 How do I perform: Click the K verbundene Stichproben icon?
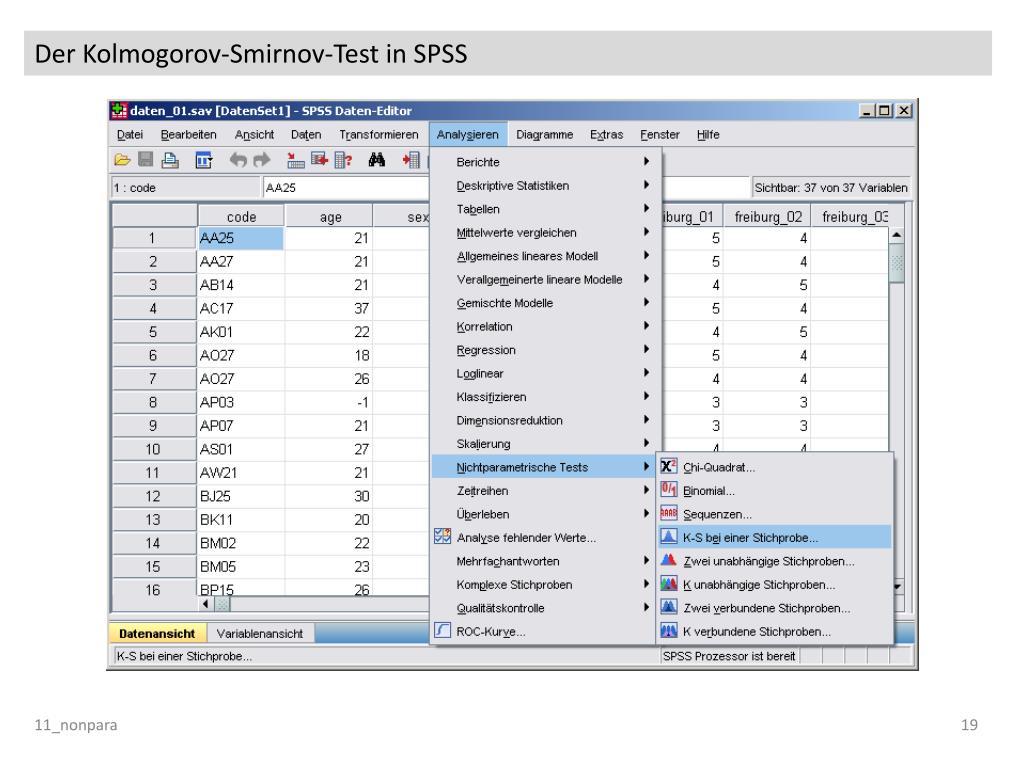[x=669, y=631]
